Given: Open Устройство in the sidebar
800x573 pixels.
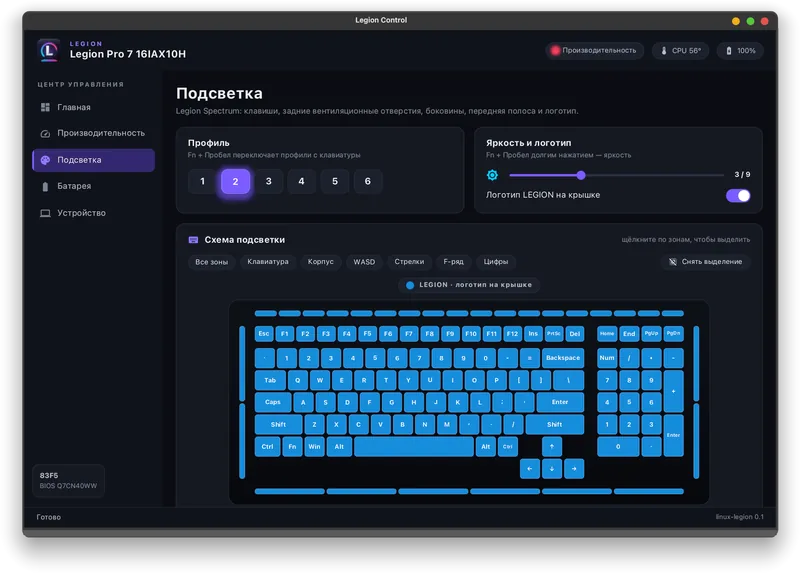Looking at the screenshot, I should [x=93, y=213].
